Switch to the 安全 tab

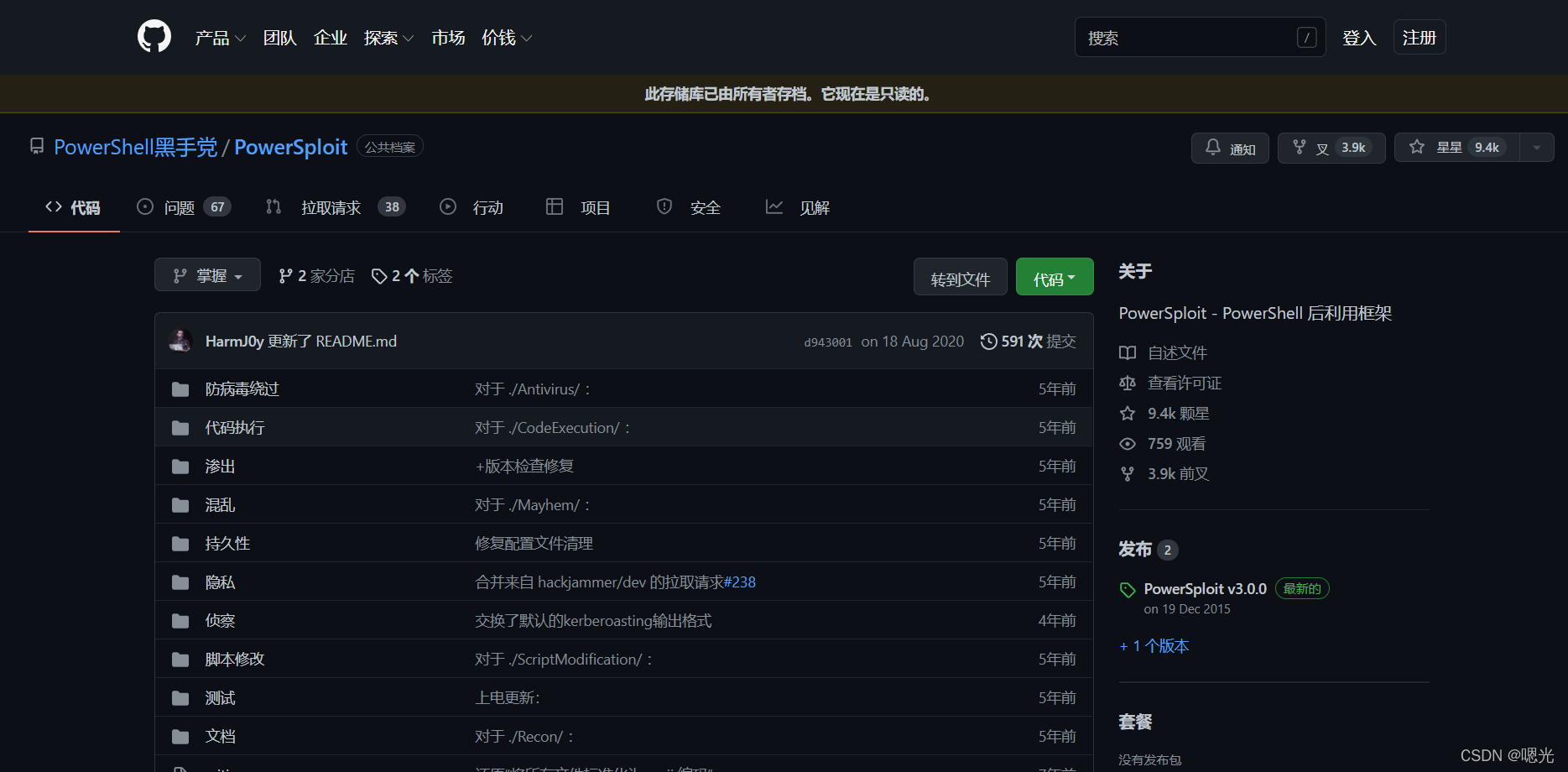click(x=689, y=207)
